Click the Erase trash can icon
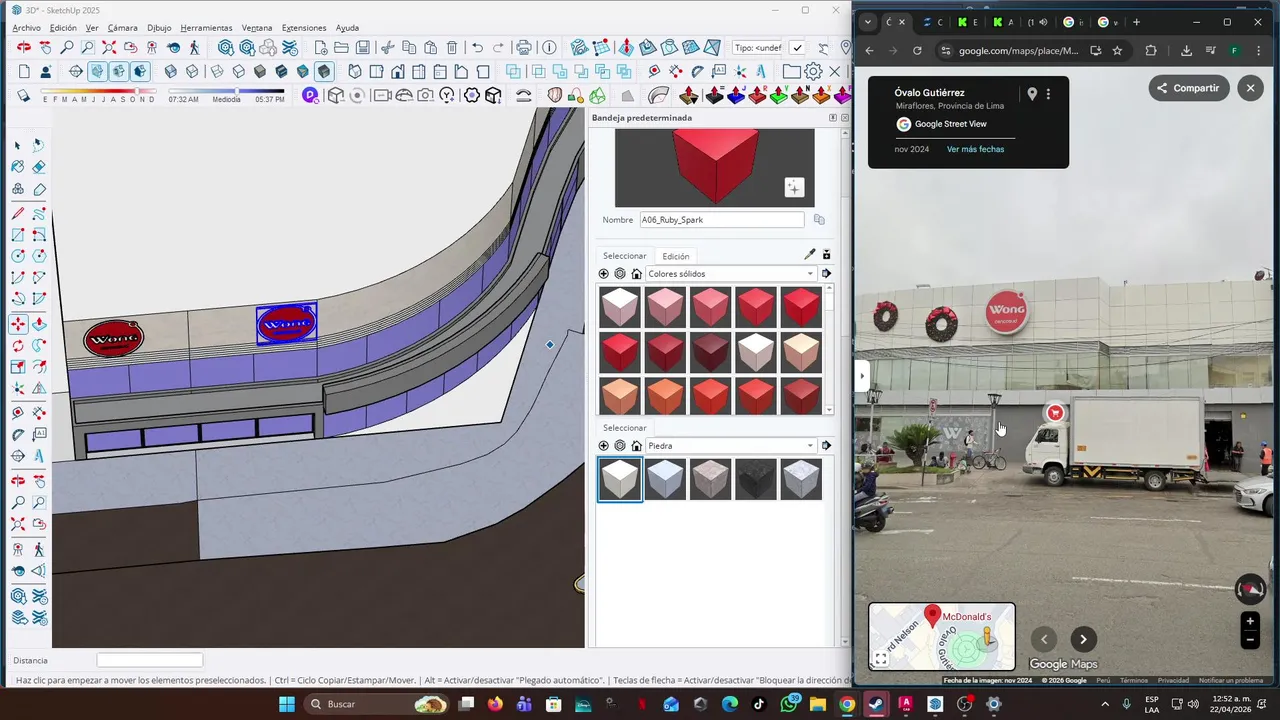 (x=452, y=47)
